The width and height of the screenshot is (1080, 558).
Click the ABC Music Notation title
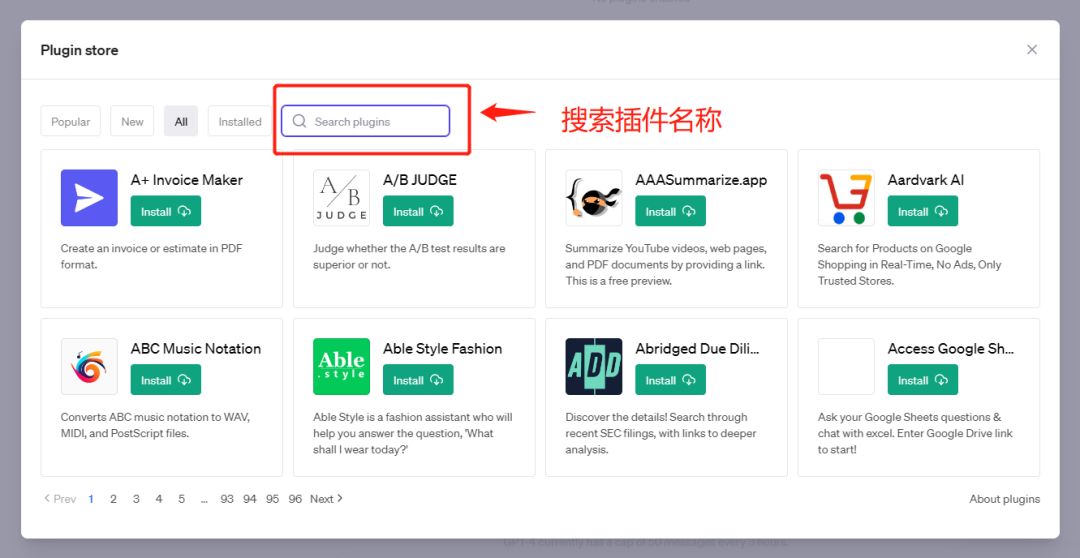point(196,349)
